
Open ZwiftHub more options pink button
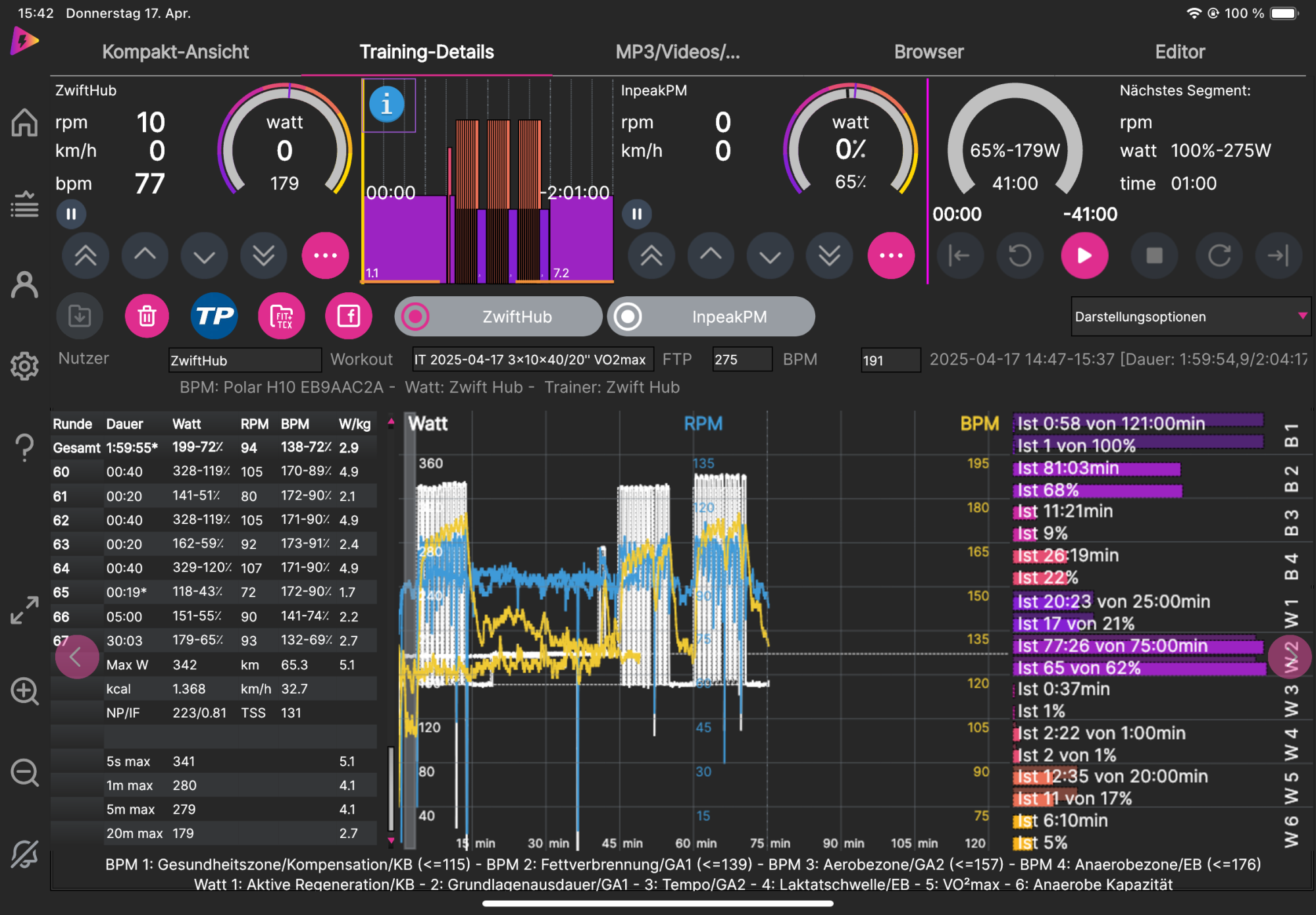click(325, 255)
